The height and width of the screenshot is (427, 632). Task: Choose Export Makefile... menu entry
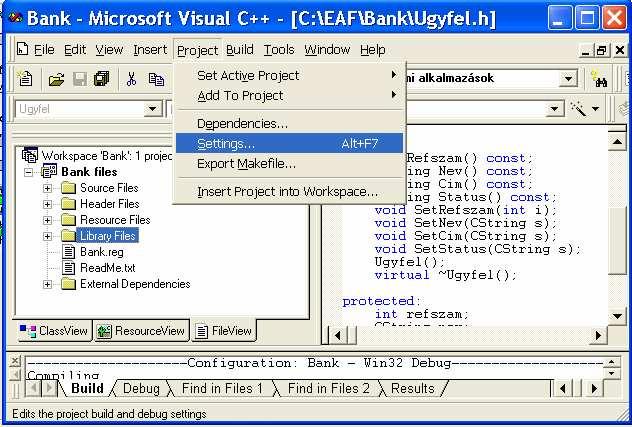pos(289,164)
